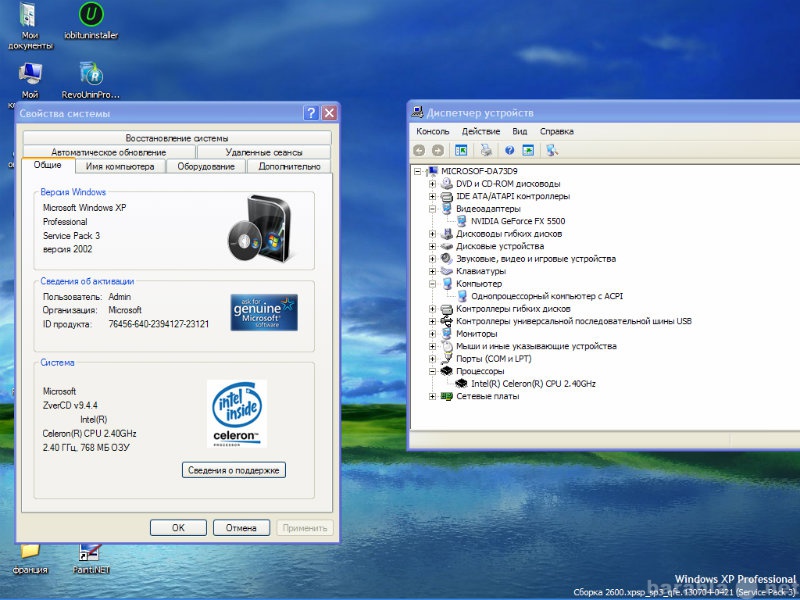
Task: Expand Звуковые, видео и игровые устройства
Action: pos(432,259)
